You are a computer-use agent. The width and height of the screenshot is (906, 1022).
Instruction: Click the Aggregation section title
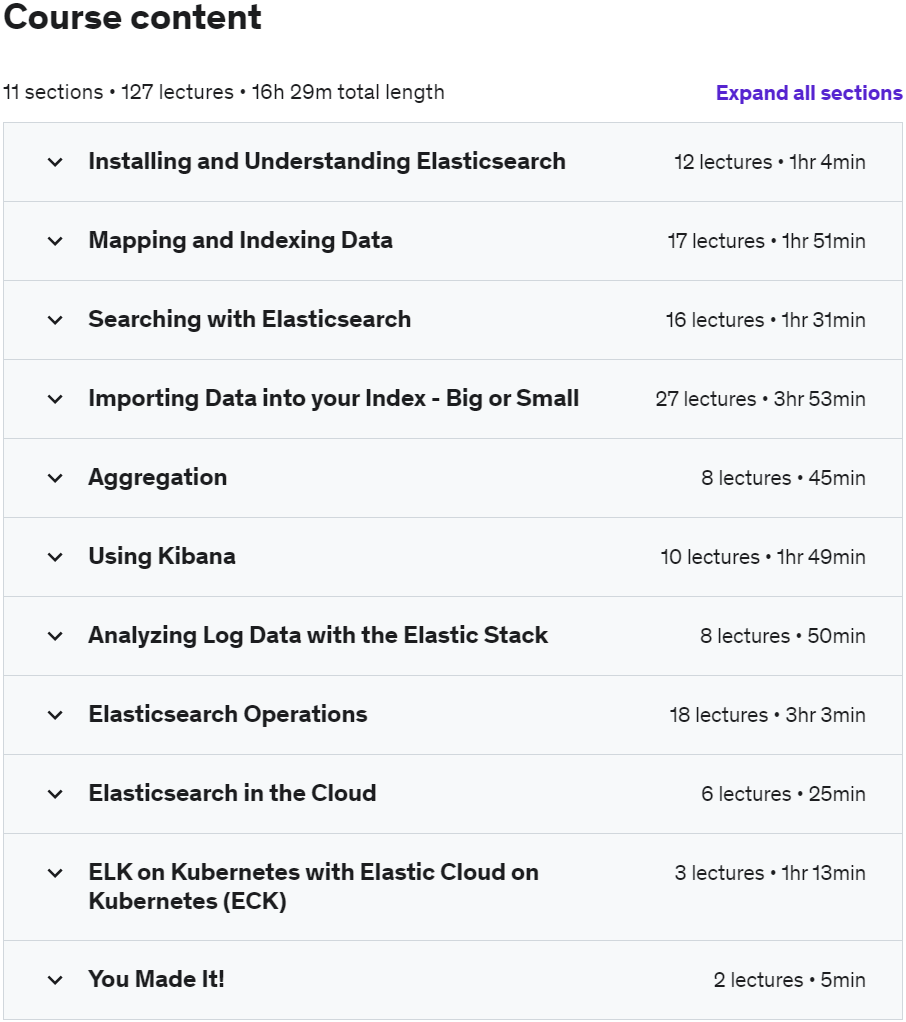pos(158,478)
